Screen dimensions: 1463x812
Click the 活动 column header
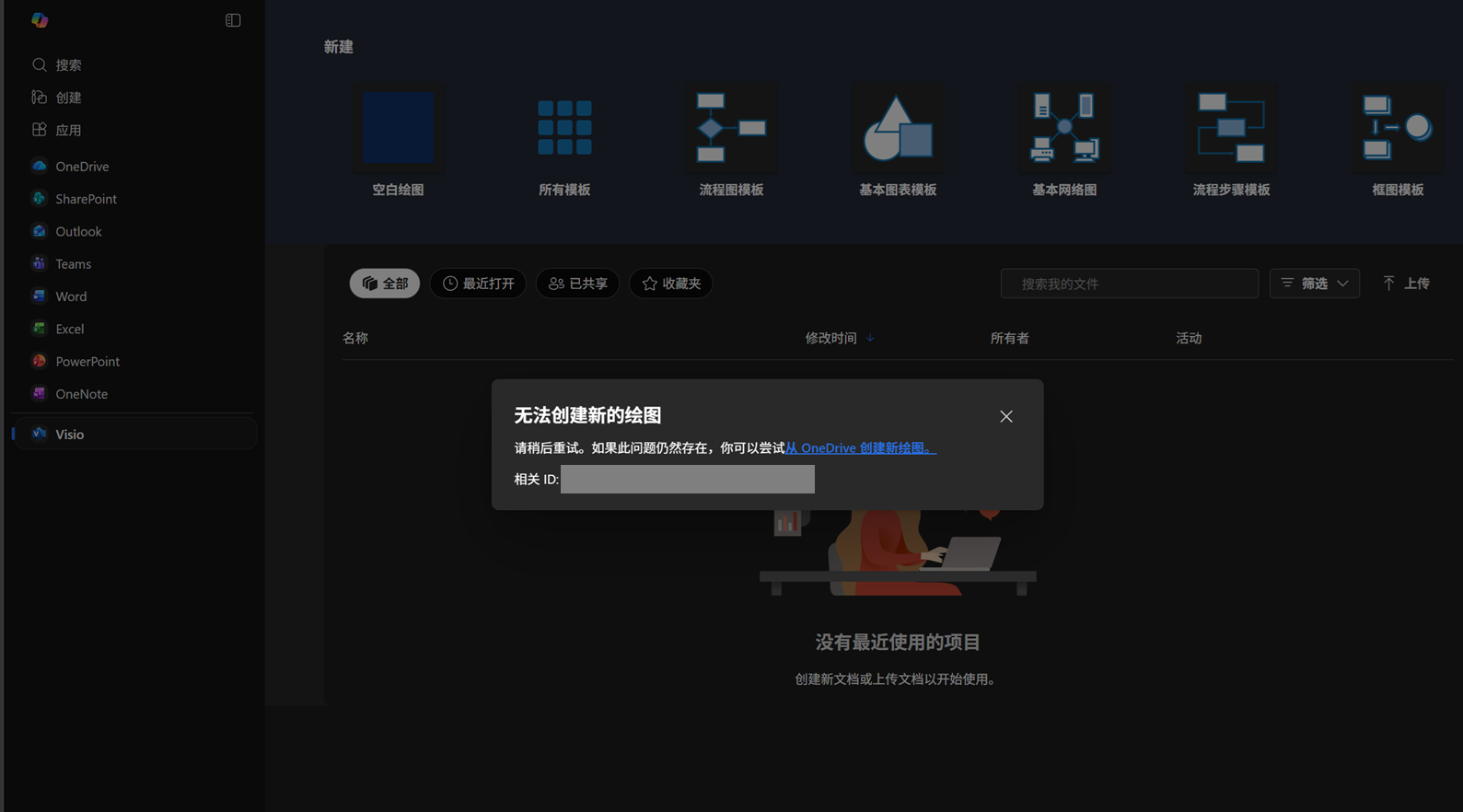tap(1189, 338)
